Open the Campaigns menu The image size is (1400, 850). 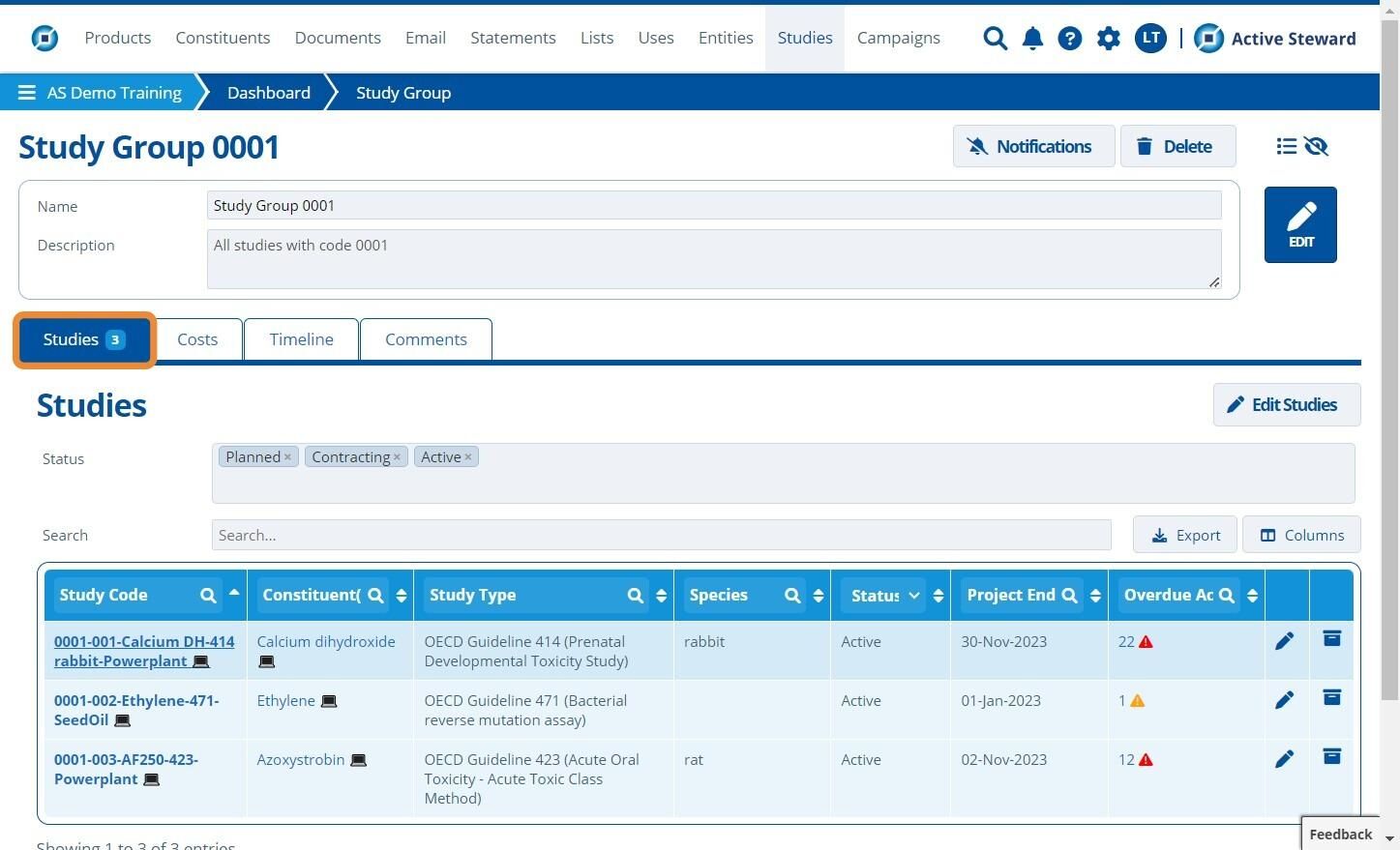click(x=899, y=38)
